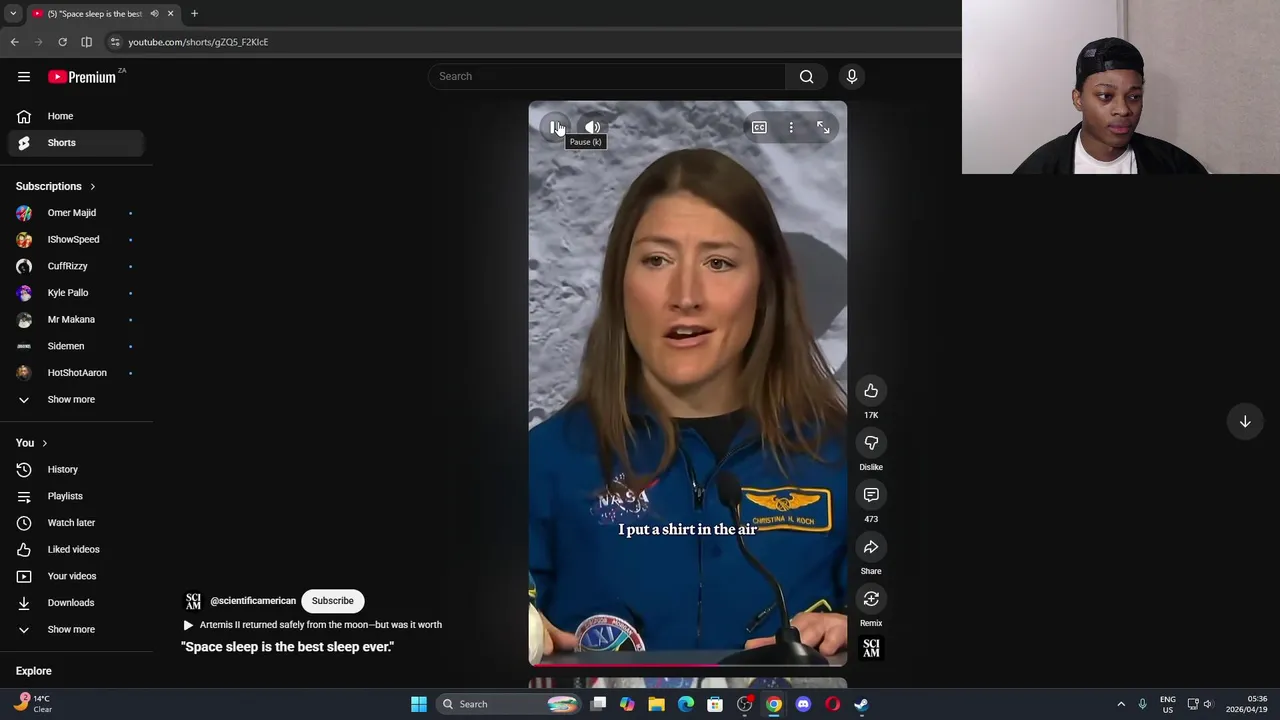Like the Short with thumbs up

(871, 391)
